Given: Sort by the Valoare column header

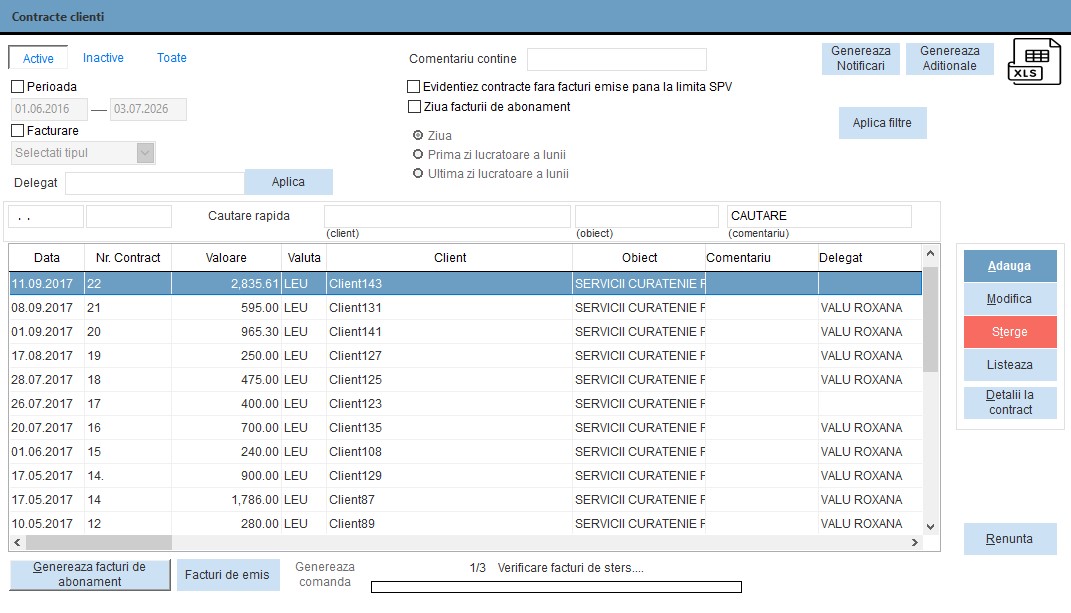Looking at the screenshot, I should pyautogui.click(x=226, y=258).
